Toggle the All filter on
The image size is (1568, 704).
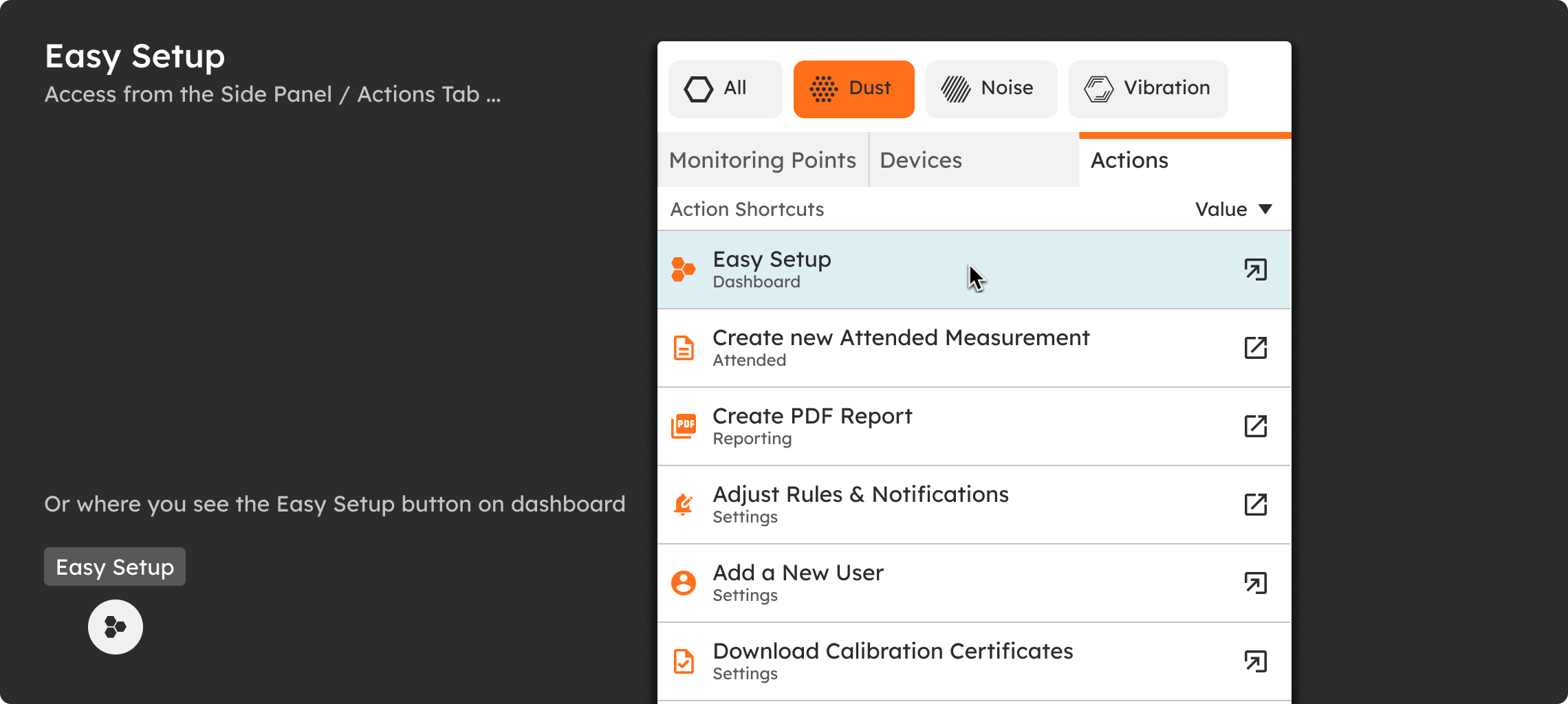point(725,88)
